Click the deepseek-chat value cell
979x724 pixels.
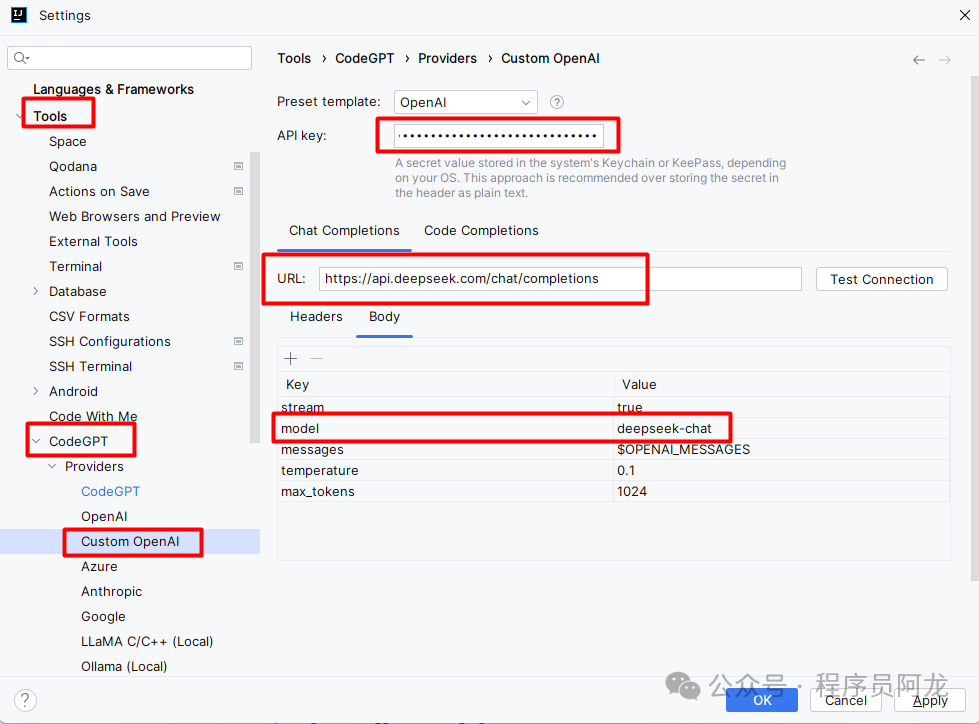point(782,428)
